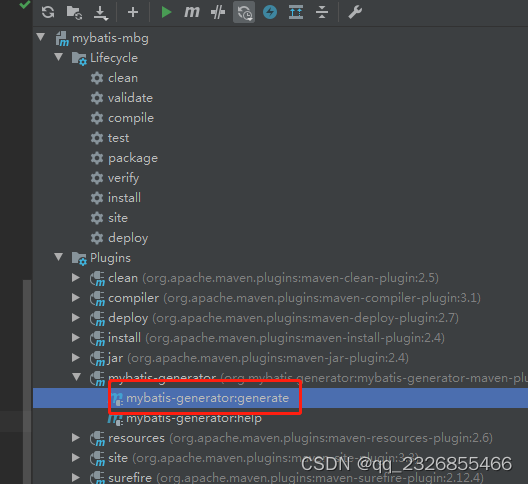Select the validate lifecycle phase
The height and width of the screenshot is (484, 528).
(130, 98)
